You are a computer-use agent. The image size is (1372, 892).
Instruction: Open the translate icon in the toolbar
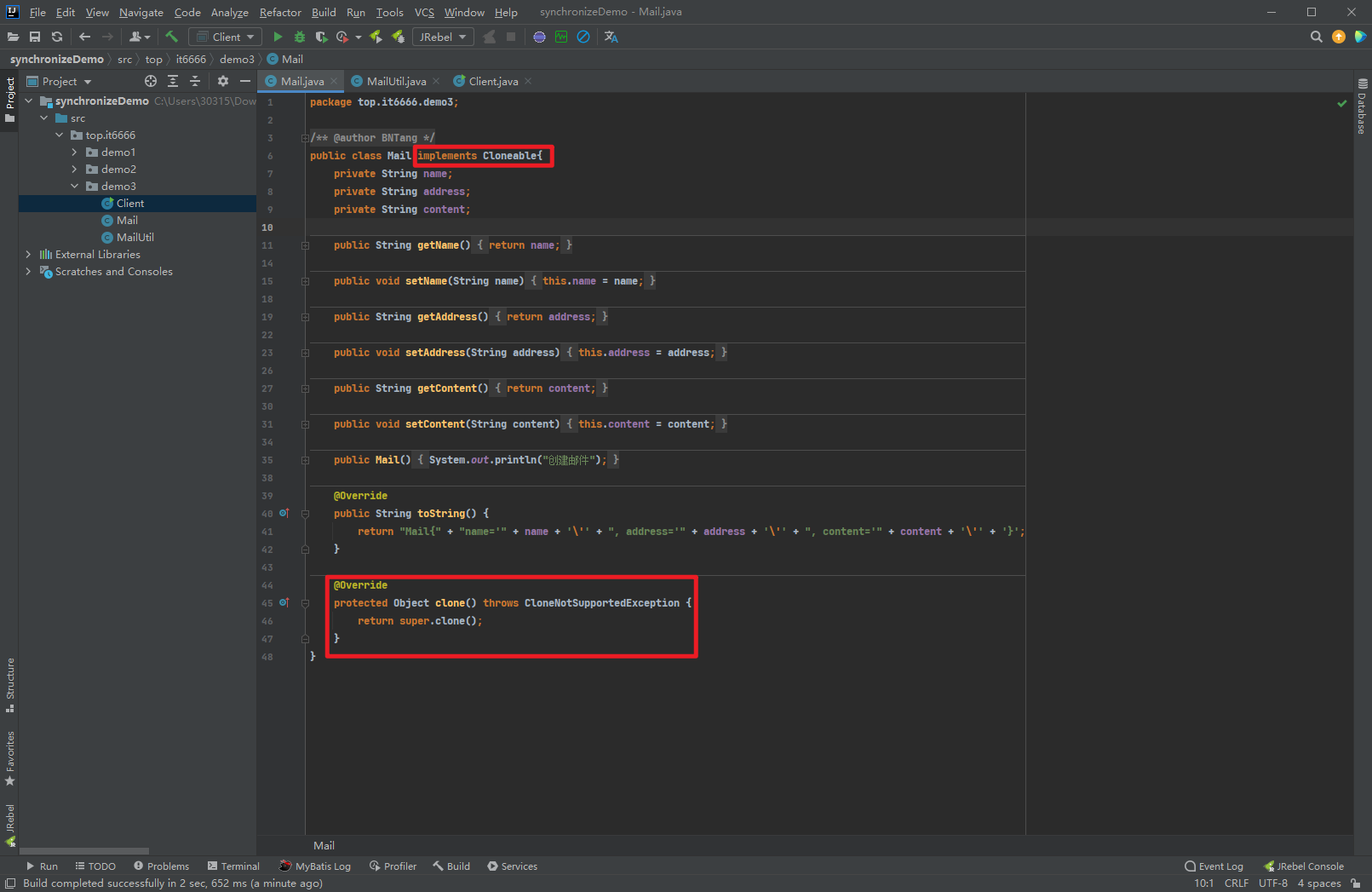point(611,37)
